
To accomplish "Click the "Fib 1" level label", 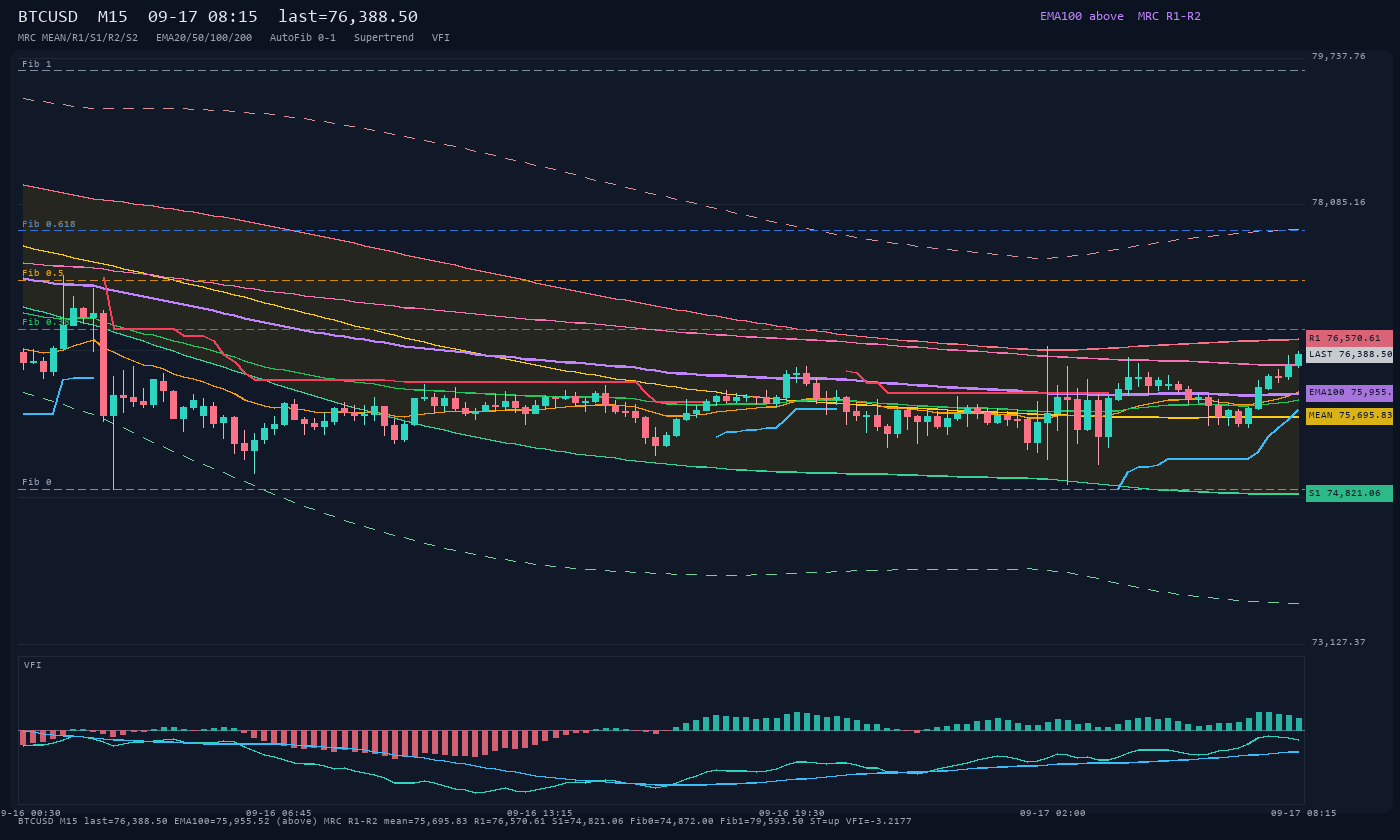I will coord(37,64).
